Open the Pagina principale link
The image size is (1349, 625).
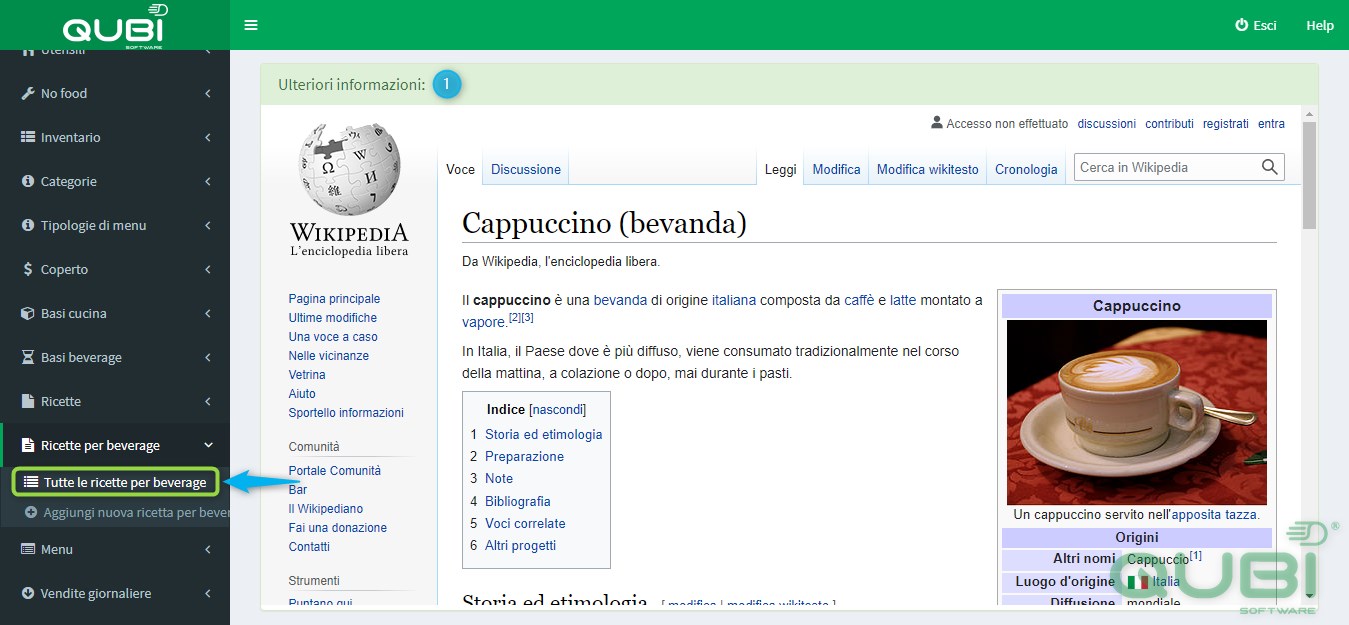click(x=334, y=299)
